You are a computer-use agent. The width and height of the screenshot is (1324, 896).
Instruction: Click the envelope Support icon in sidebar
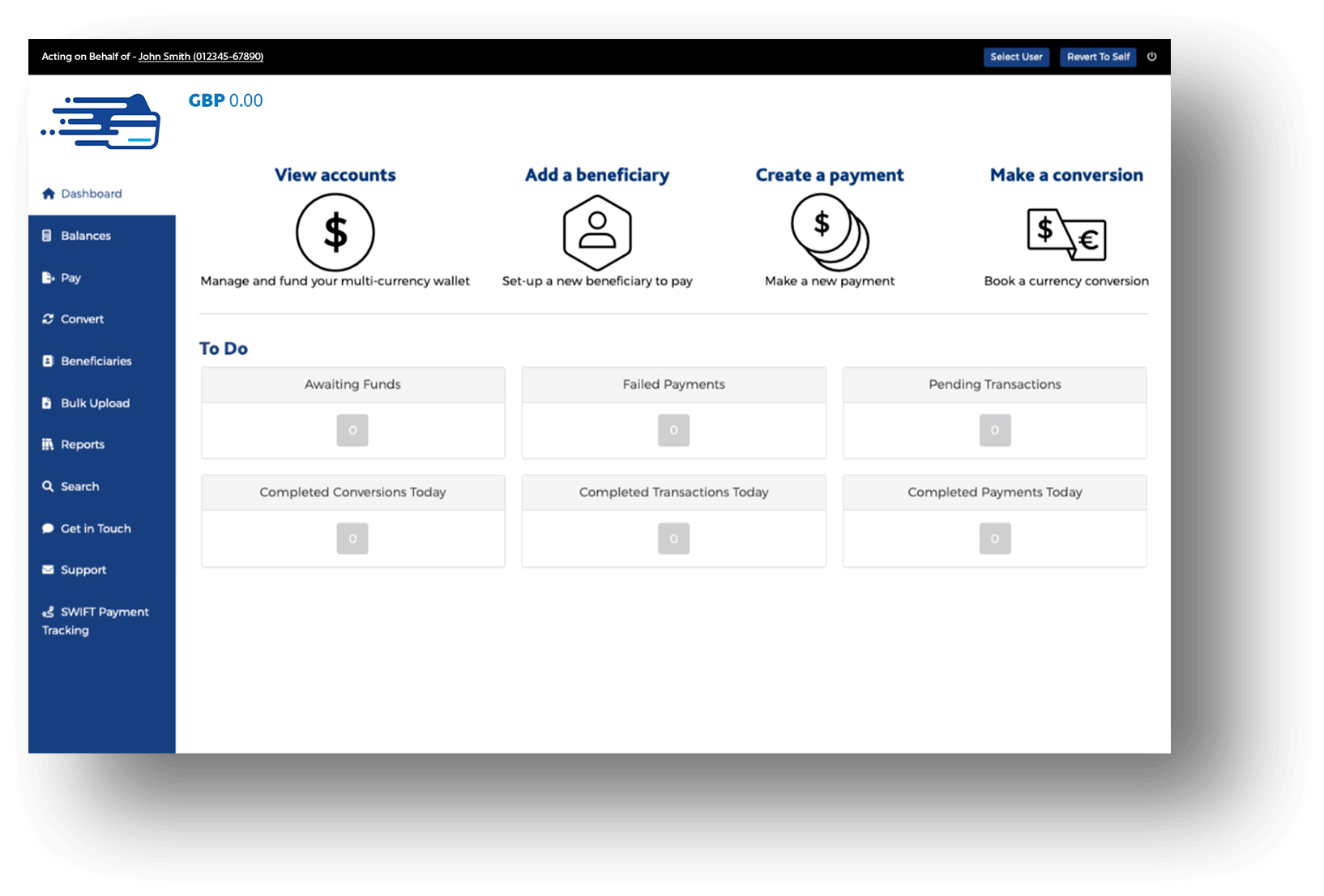click(48, 570)
